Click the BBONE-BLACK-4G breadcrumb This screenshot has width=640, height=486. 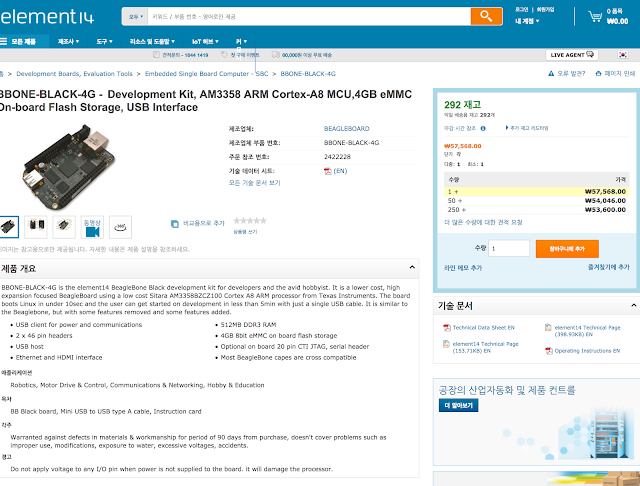308,74
